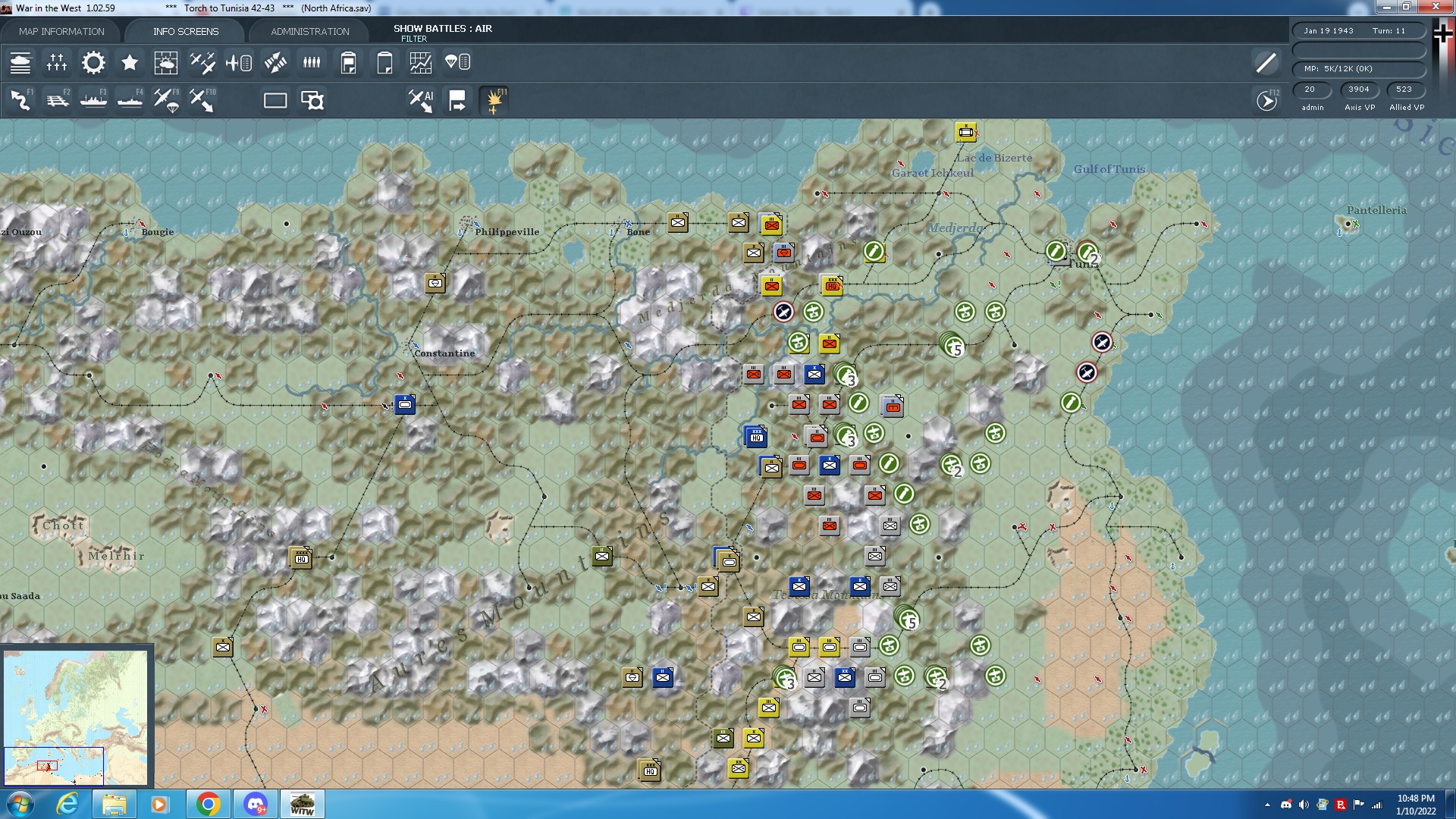Select the yellow unit on Bizerte coast
Screen dimensions: 1456x819
tap(965, 133)
